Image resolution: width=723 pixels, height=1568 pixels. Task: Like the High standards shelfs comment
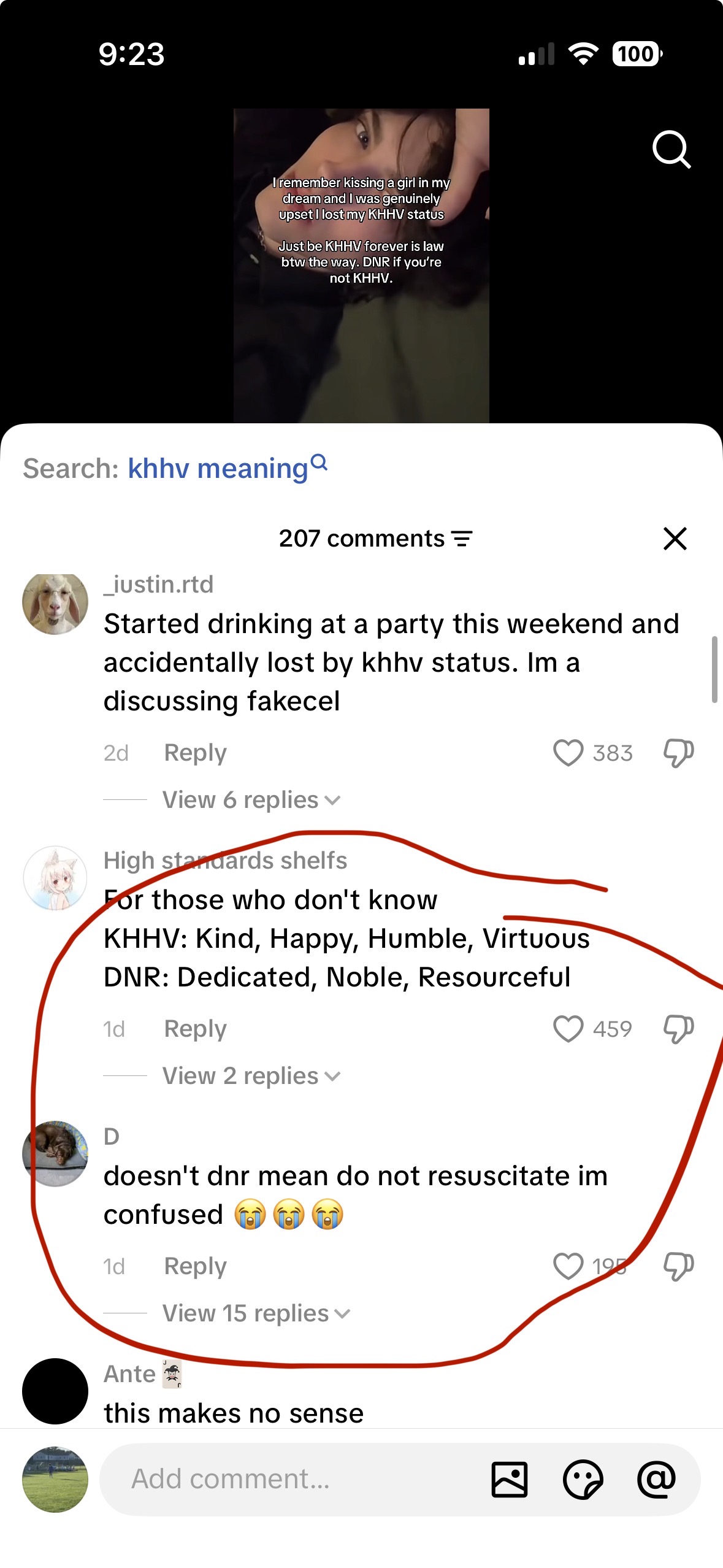568,1029
